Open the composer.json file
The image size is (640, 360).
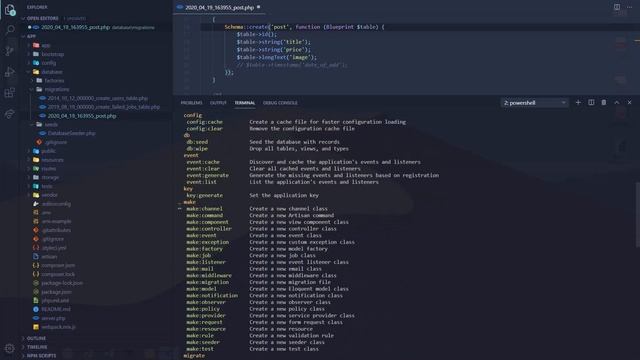click(x=58, y=265)
